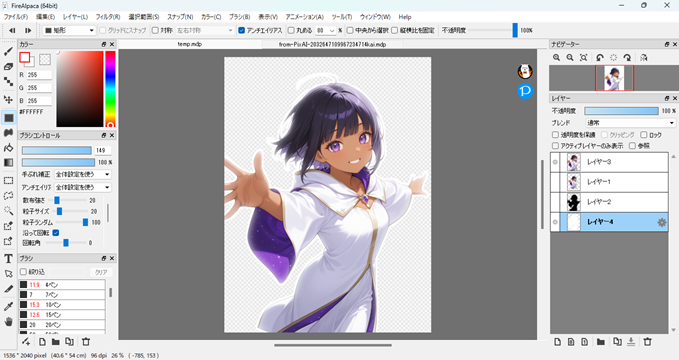The height and width of the screenshot is (360, 679).
Task: Enable 中央から選択 checkbox
Action: coord(350,30)
